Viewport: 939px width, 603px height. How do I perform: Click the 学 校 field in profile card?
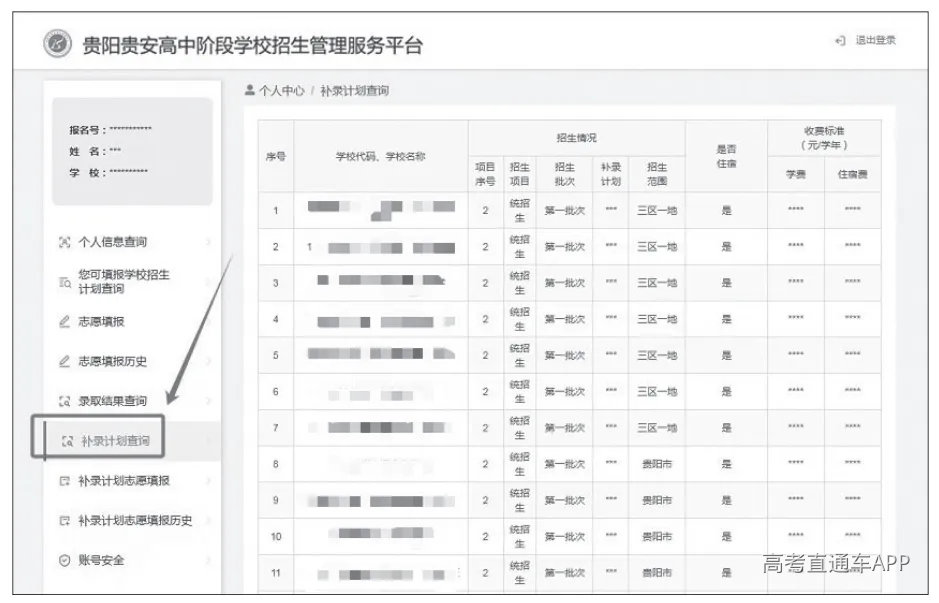[x=108, y=172]
